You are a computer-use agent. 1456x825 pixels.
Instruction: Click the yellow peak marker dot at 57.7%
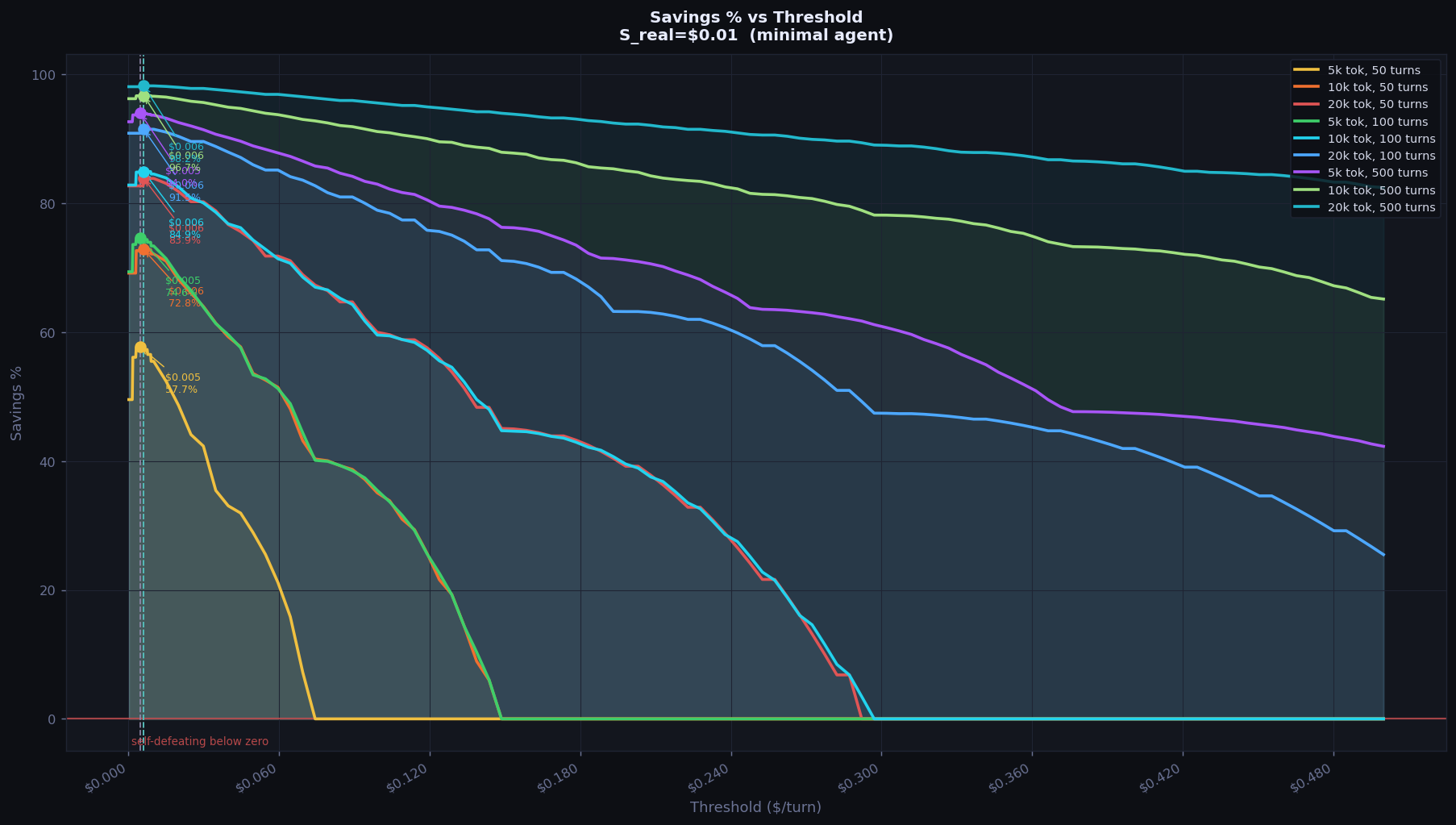point(140,348)
